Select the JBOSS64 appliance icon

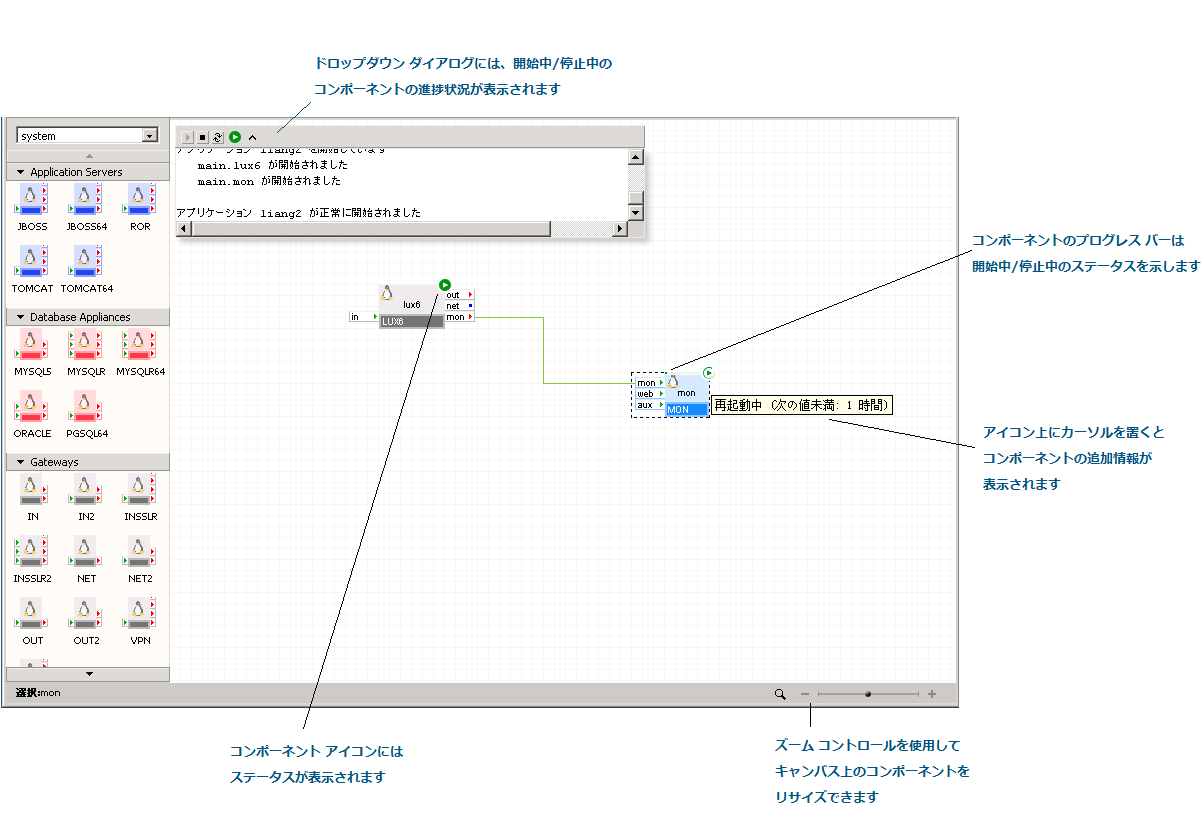[85, 199]
